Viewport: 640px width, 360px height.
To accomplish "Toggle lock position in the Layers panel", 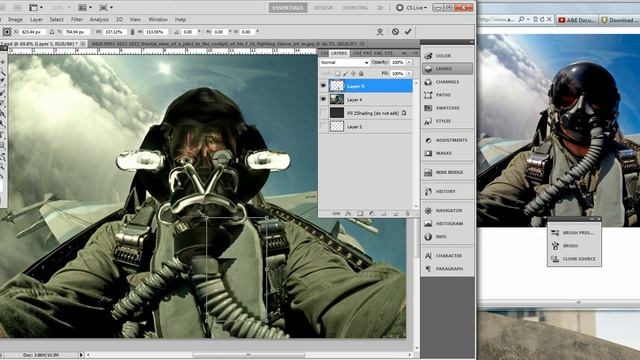I will [353, 73].
